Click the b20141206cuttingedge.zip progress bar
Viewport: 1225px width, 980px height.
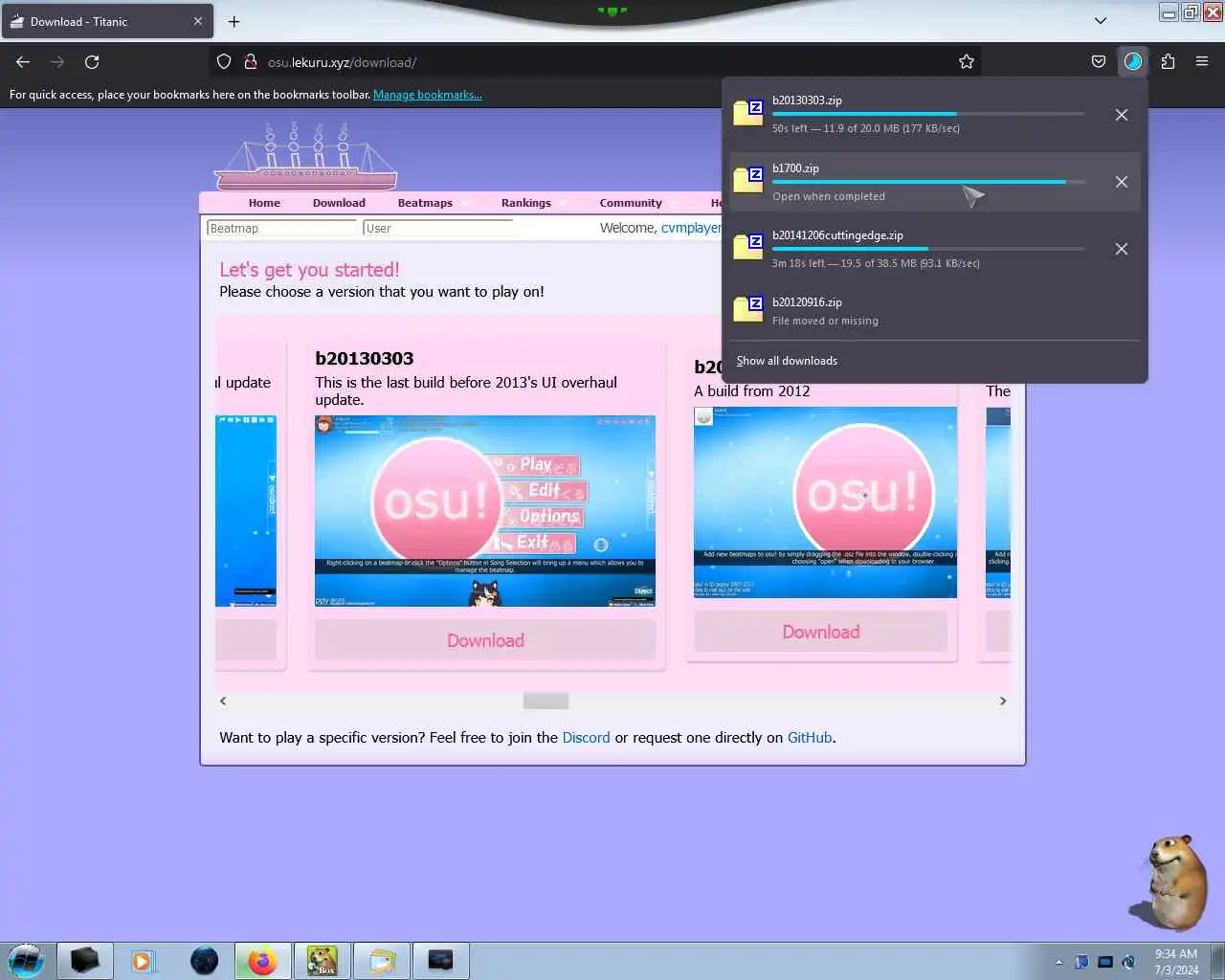(928, 249)
